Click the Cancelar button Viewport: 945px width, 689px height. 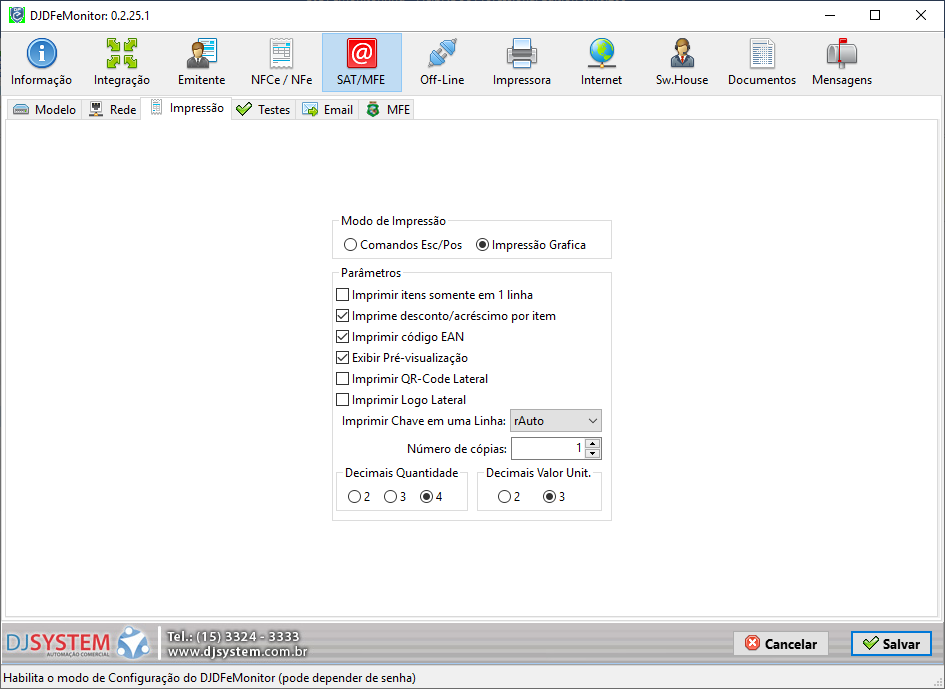coord(780,644)
